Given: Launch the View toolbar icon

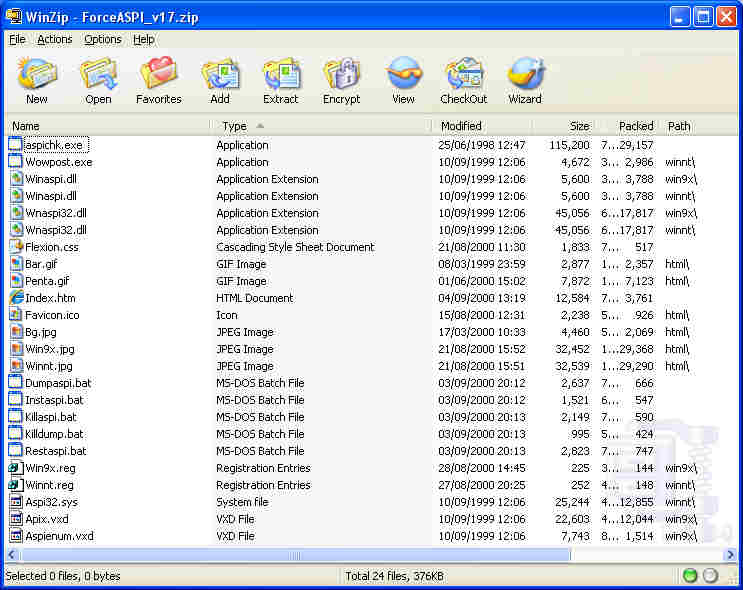Looking at the screenshot, I should 403,73.
